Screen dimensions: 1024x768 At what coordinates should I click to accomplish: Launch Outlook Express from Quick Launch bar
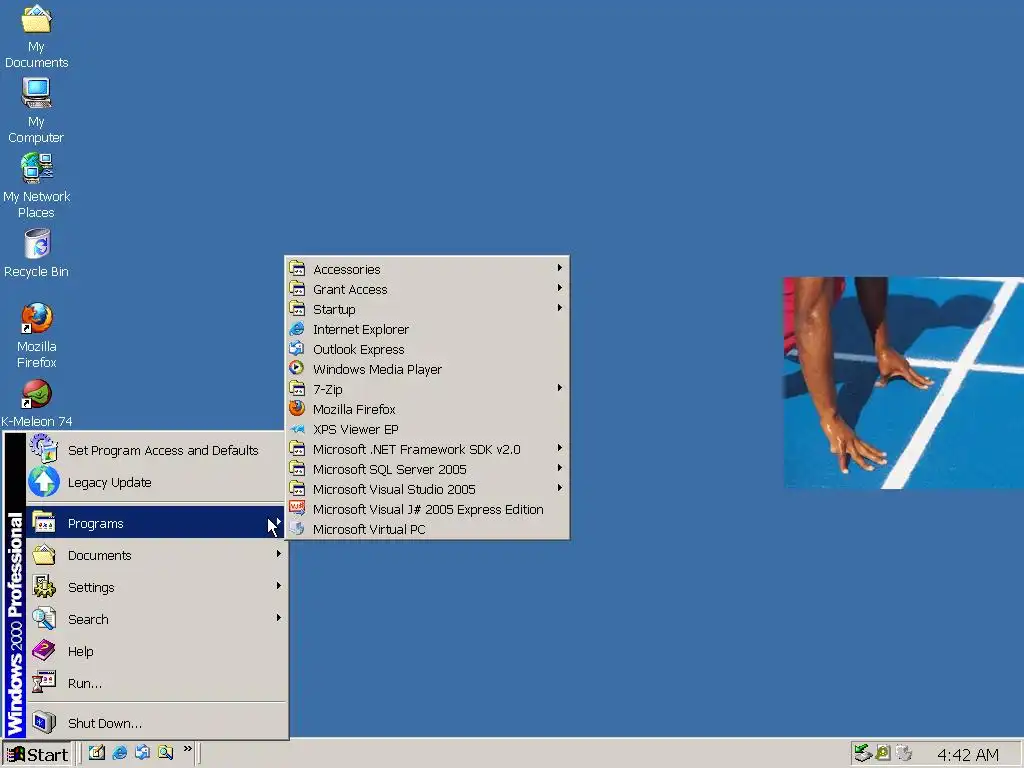[142, 753]
